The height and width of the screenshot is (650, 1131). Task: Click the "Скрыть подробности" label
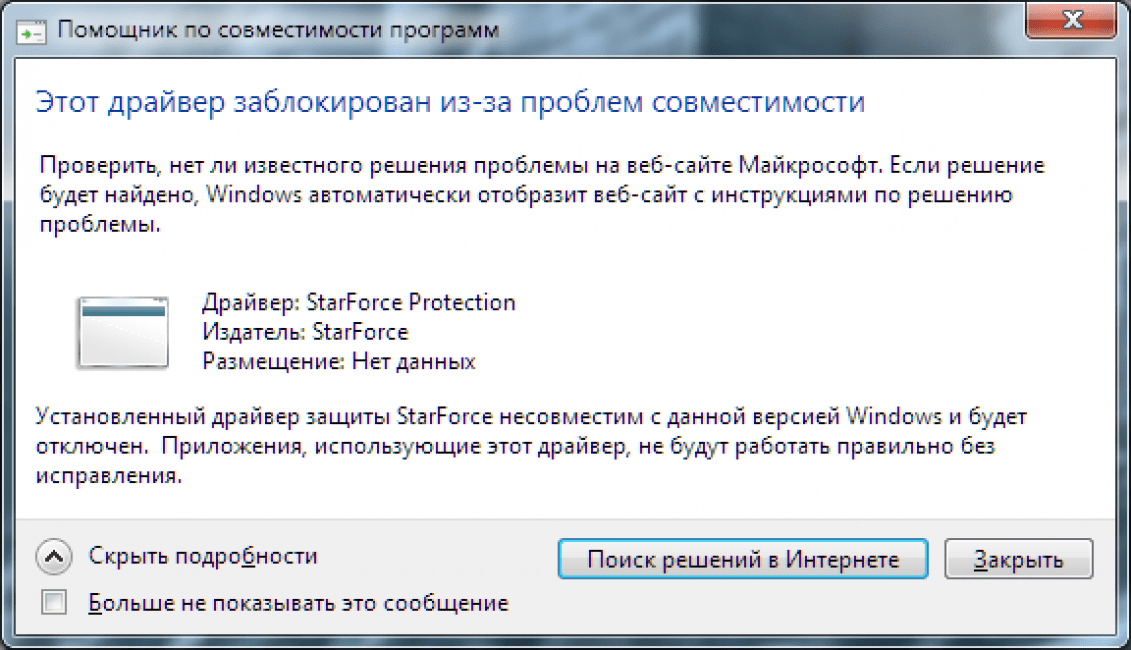(203, 556)
